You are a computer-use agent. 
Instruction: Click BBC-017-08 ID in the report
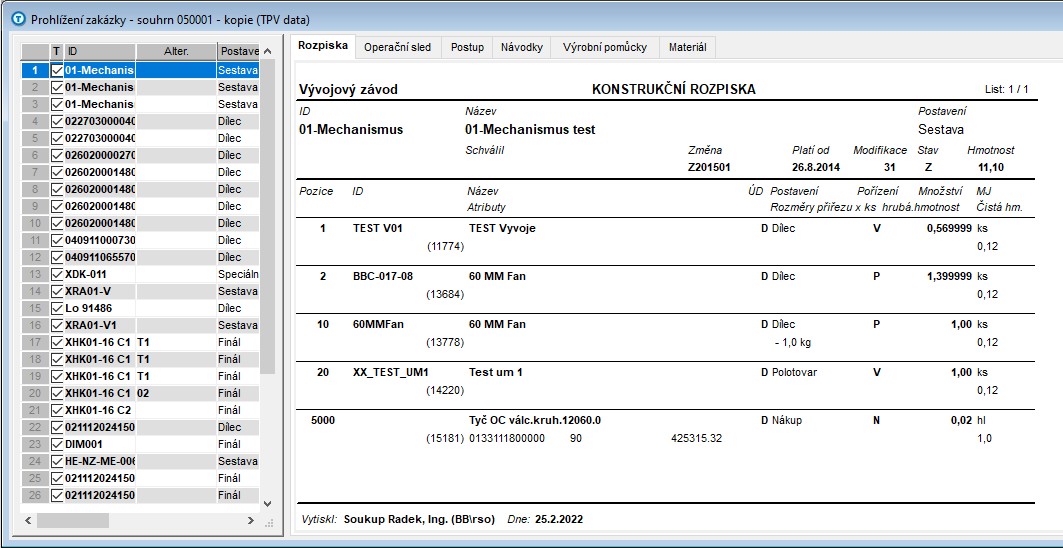tap(383, 276)
